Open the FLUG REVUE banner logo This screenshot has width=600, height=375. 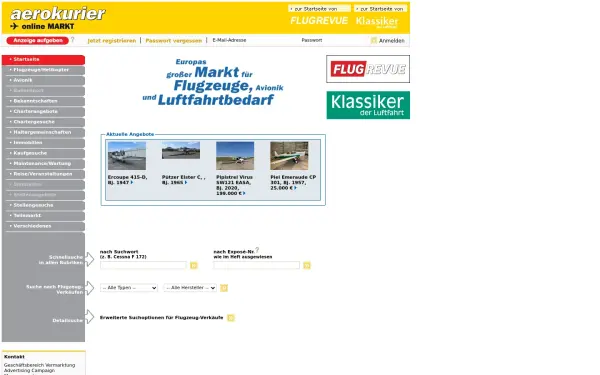coord(368,69)
